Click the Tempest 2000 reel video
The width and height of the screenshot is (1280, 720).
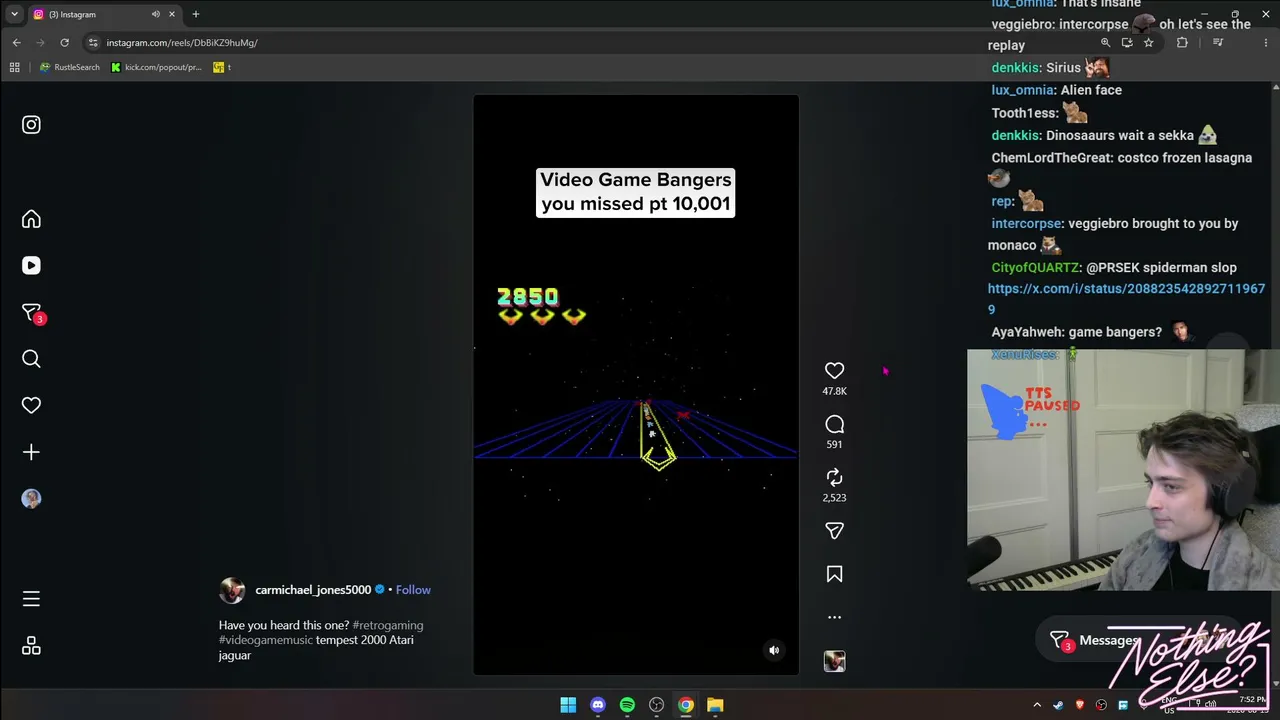point(636,385)
